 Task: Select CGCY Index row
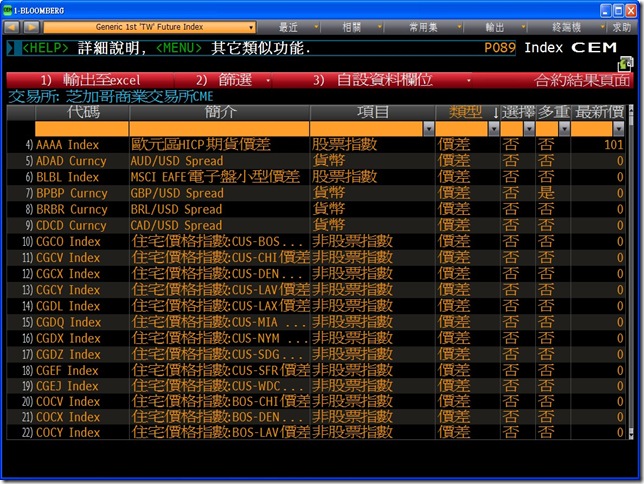point(316,290)
